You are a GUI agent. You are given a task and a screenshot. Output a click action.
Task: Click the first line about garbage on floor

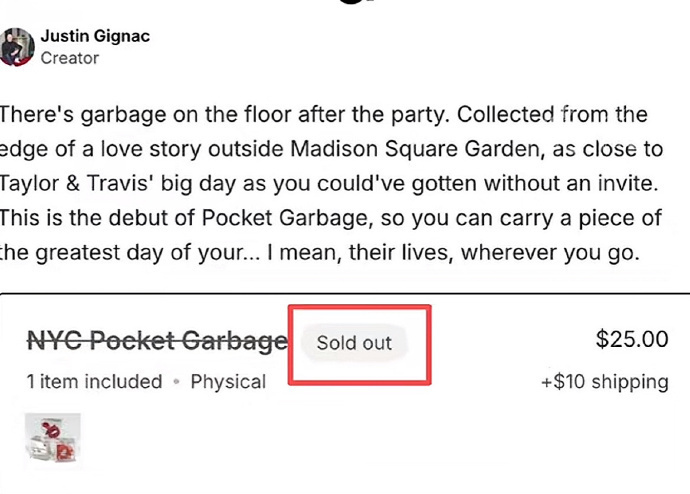point(323,115)
